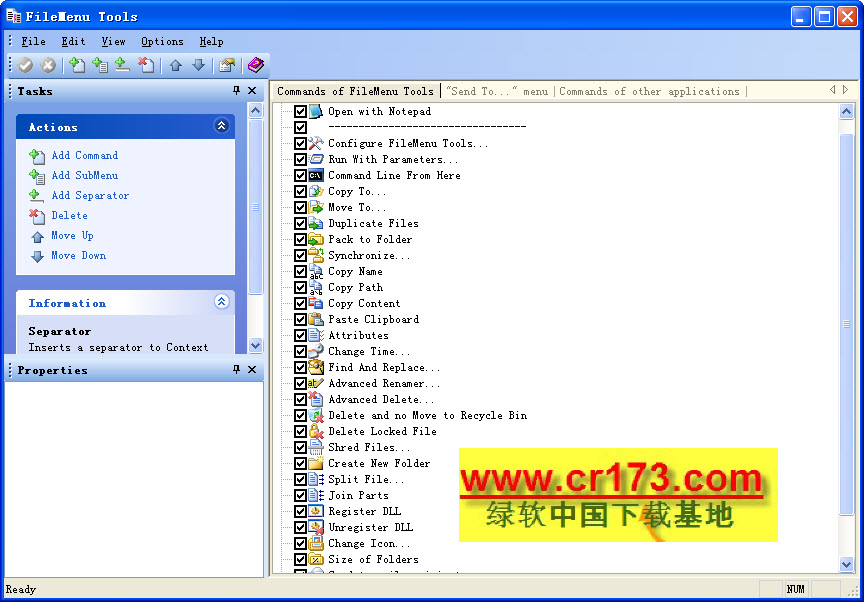Click the Pack to Folder icon
Image resolution: width=864 pixels, height=602 pixels.
point(316,240)
